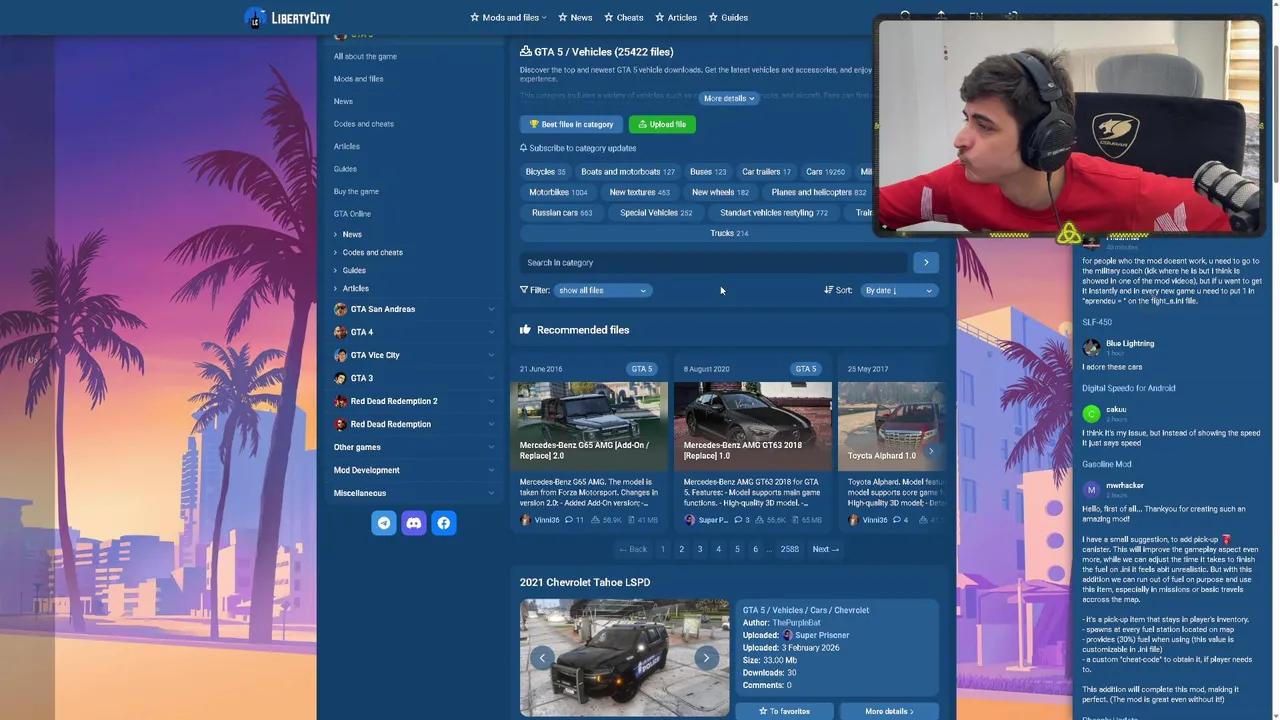Open Articles in the top navigation
The width and height of the screenshot is (1280, 720).
tap(676, 17)
